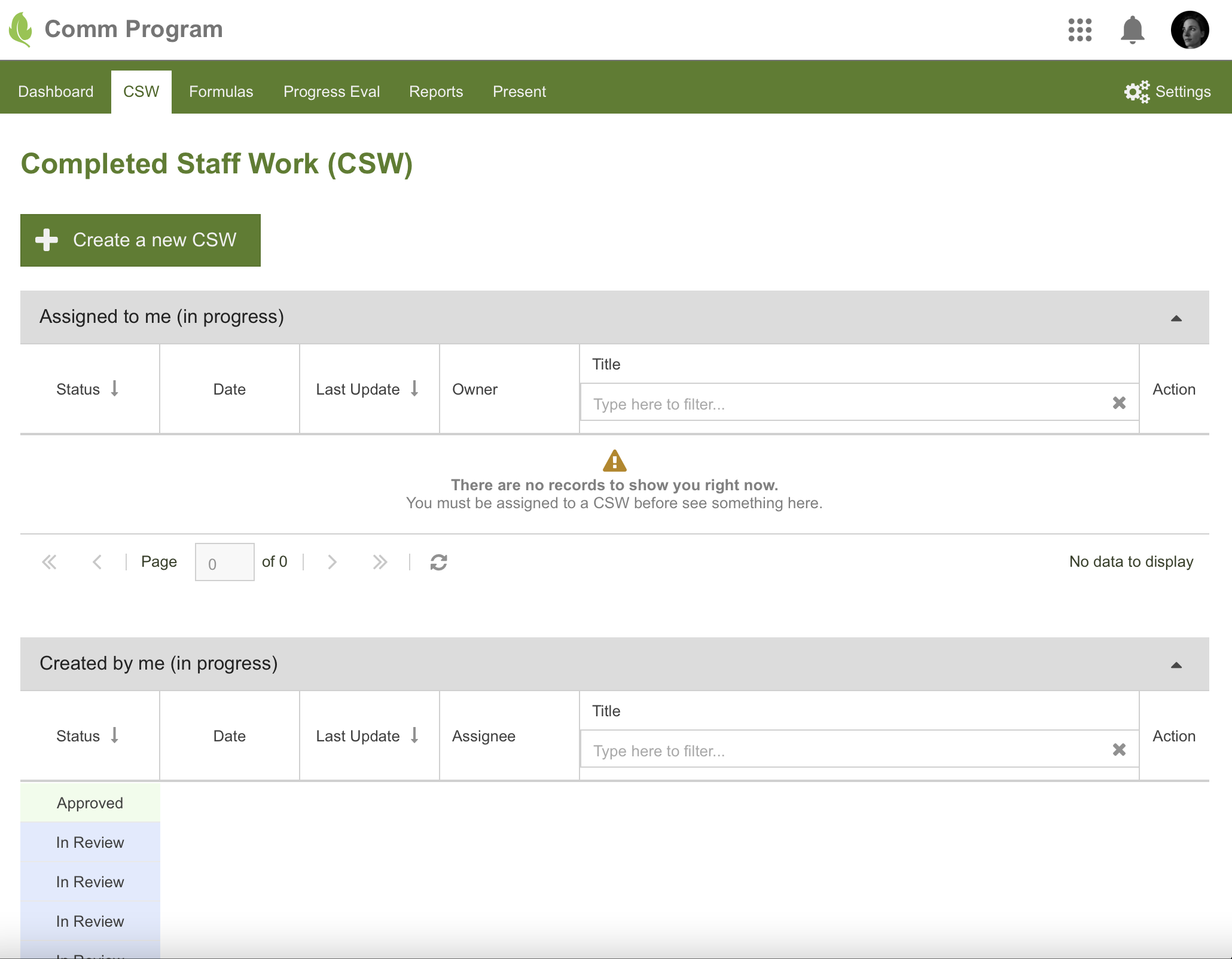
Task: Switch to the Formulas tab
Action: tap(221, 91)
